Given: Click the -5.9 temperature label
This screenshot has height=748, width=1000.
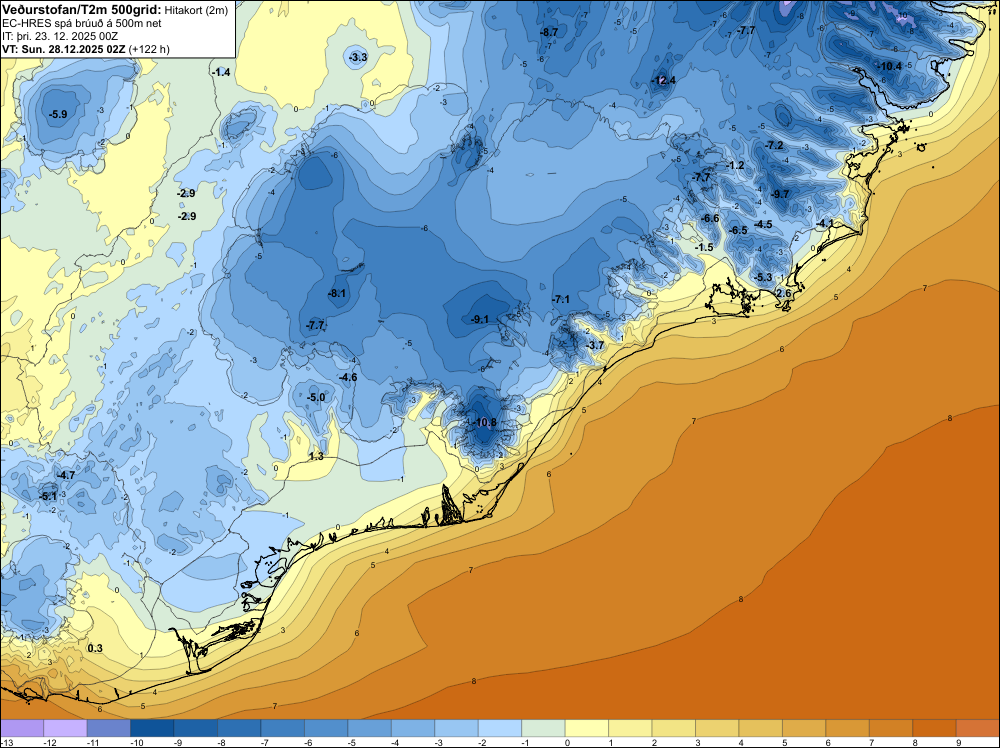Looking at the screenshot, I should tap(58, 114).
